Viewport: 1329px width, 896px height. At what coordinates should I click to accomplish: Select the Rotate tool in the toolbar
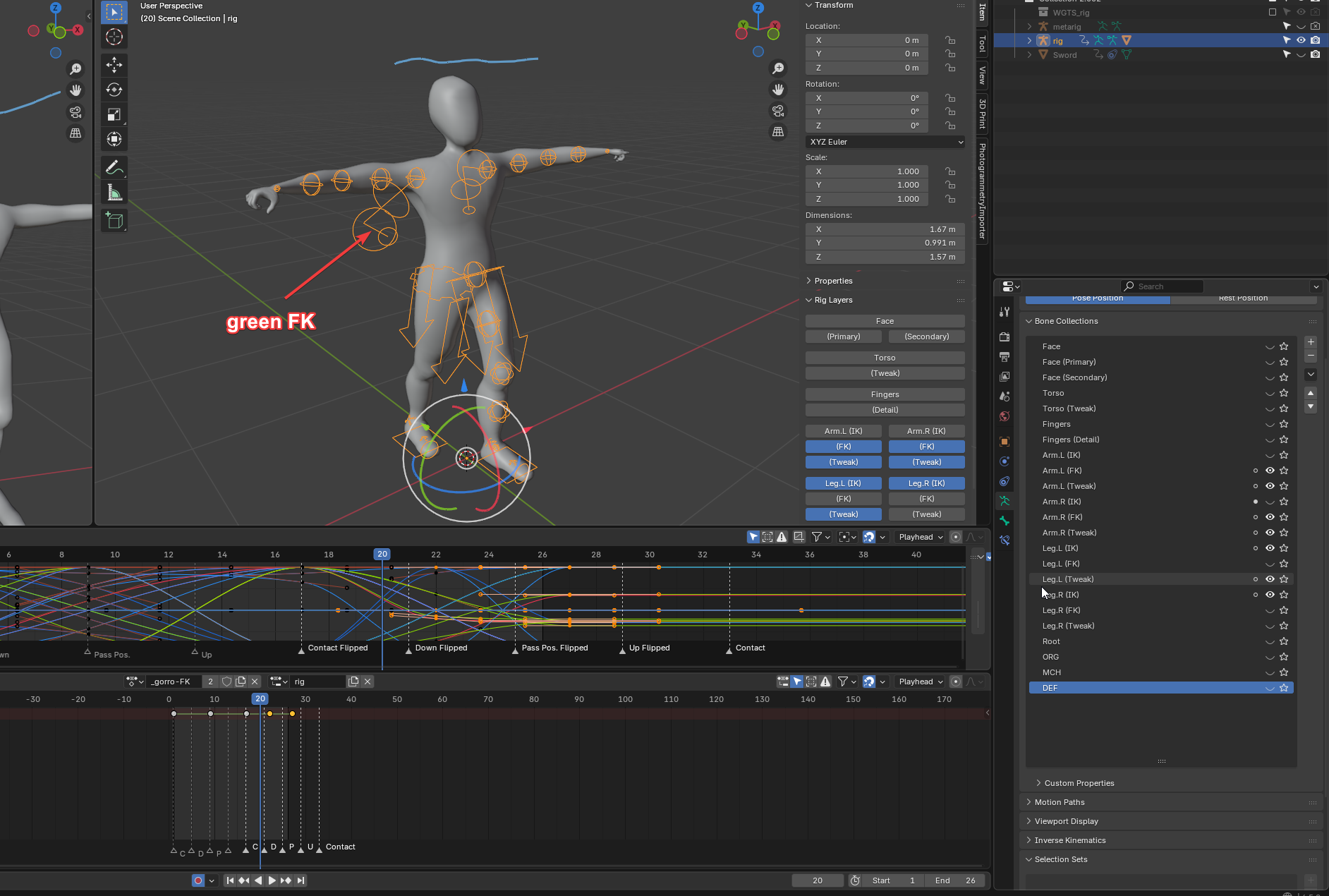point(114,90)
